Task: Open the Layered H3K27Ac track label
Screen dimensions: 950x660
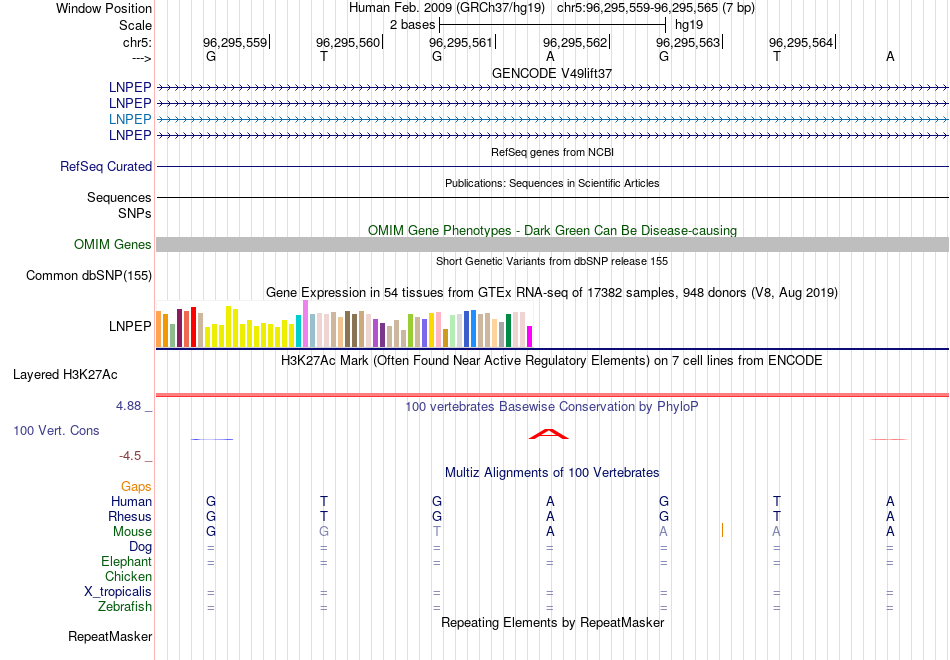Action: [x=65, y=375]
